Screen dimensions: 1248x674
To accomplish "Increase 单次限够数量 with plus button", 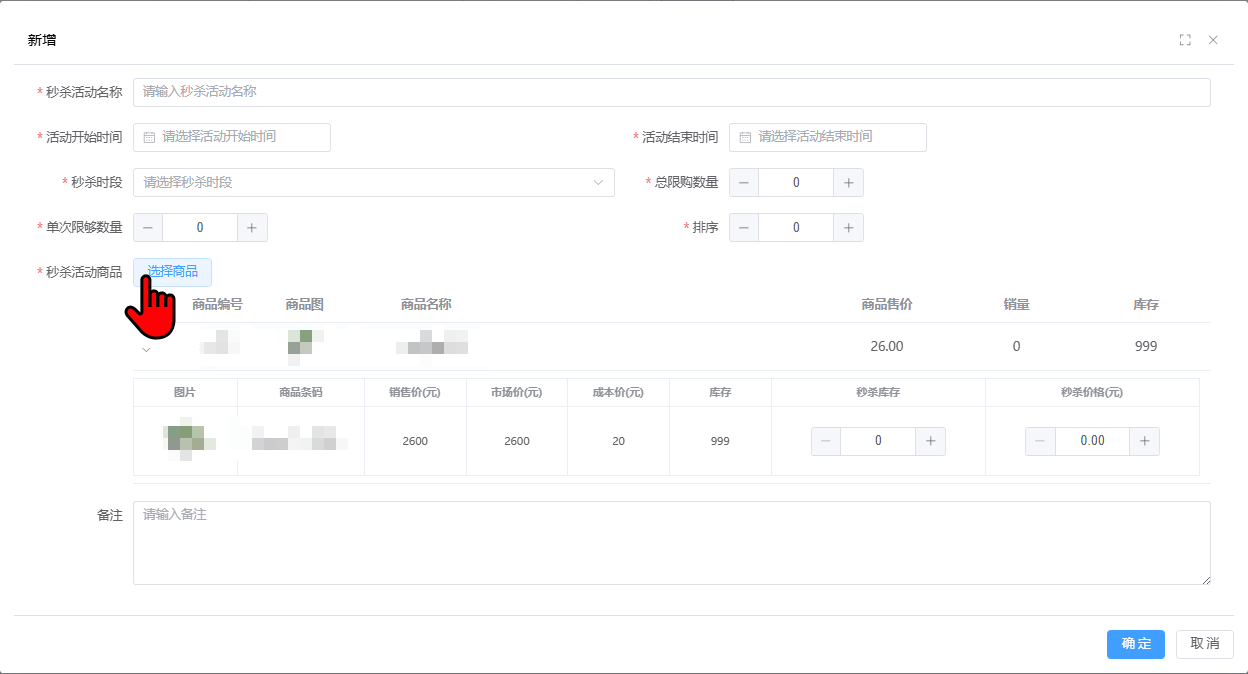I will 252,228.
